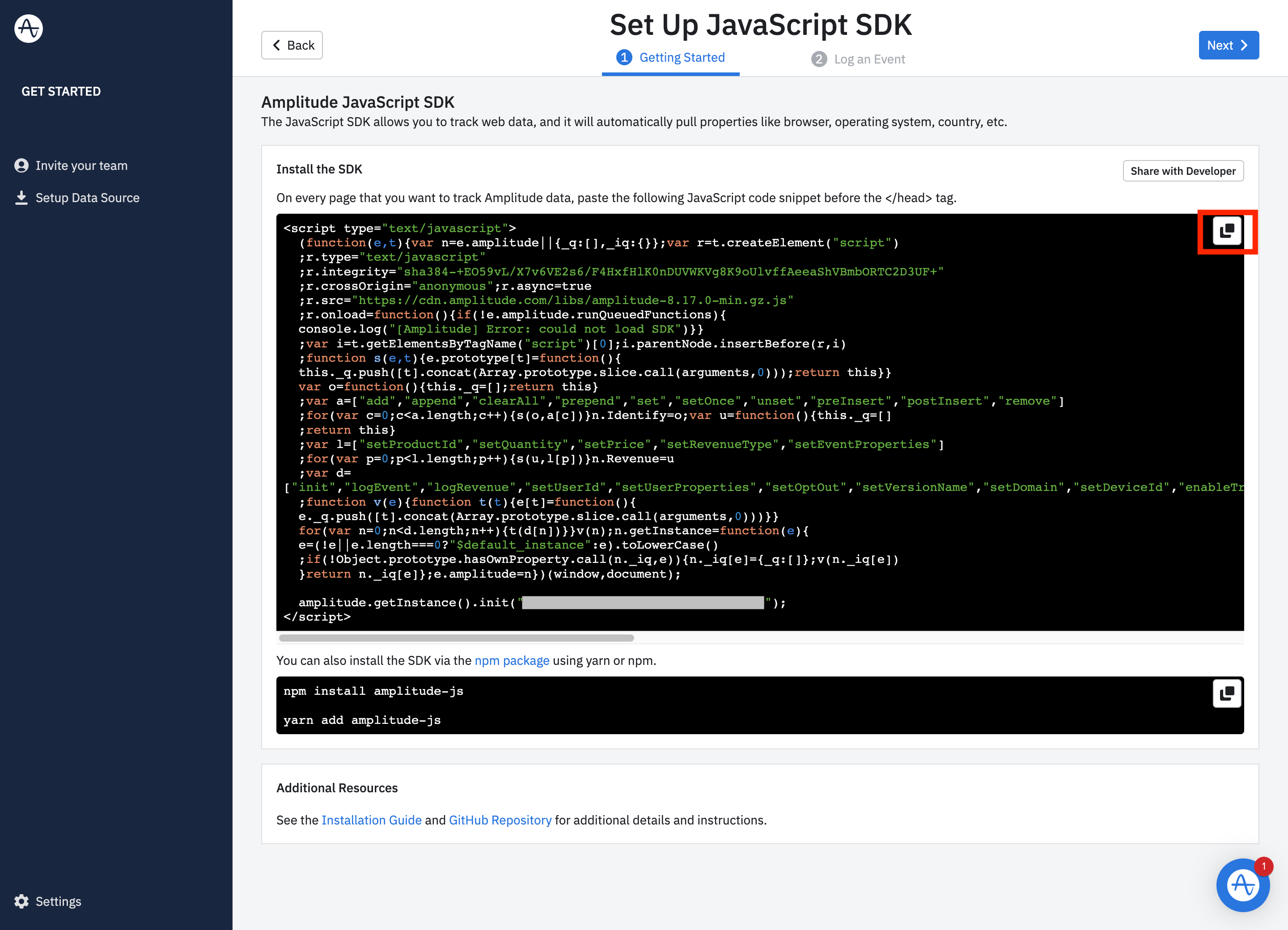This screenshot has height=930, width=1288.
Task: Click the Invite your team person icon
Action: click(x=21, y=165)
